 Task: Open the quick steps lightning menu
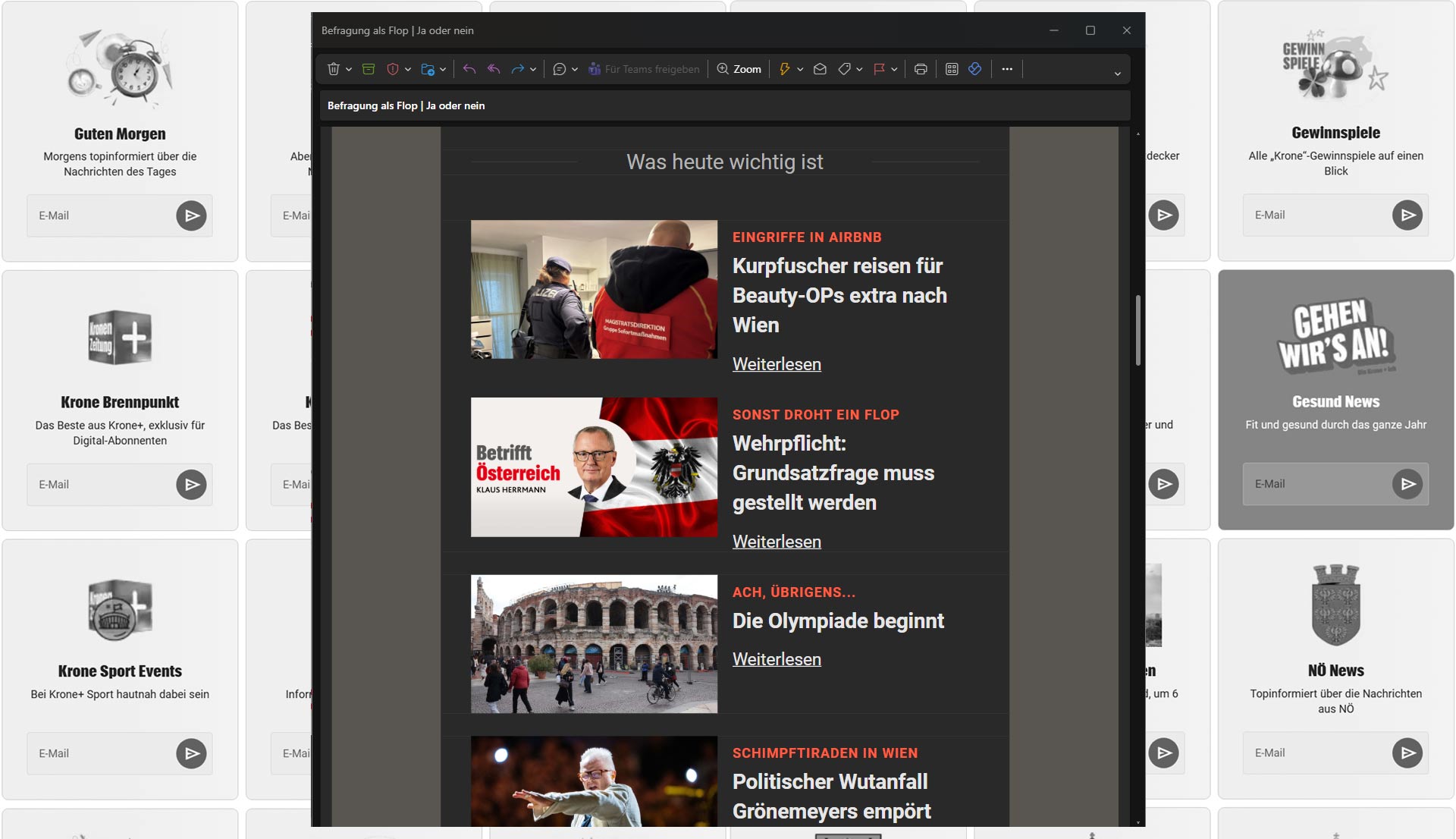pyautogui.click(x=785, y=69)
